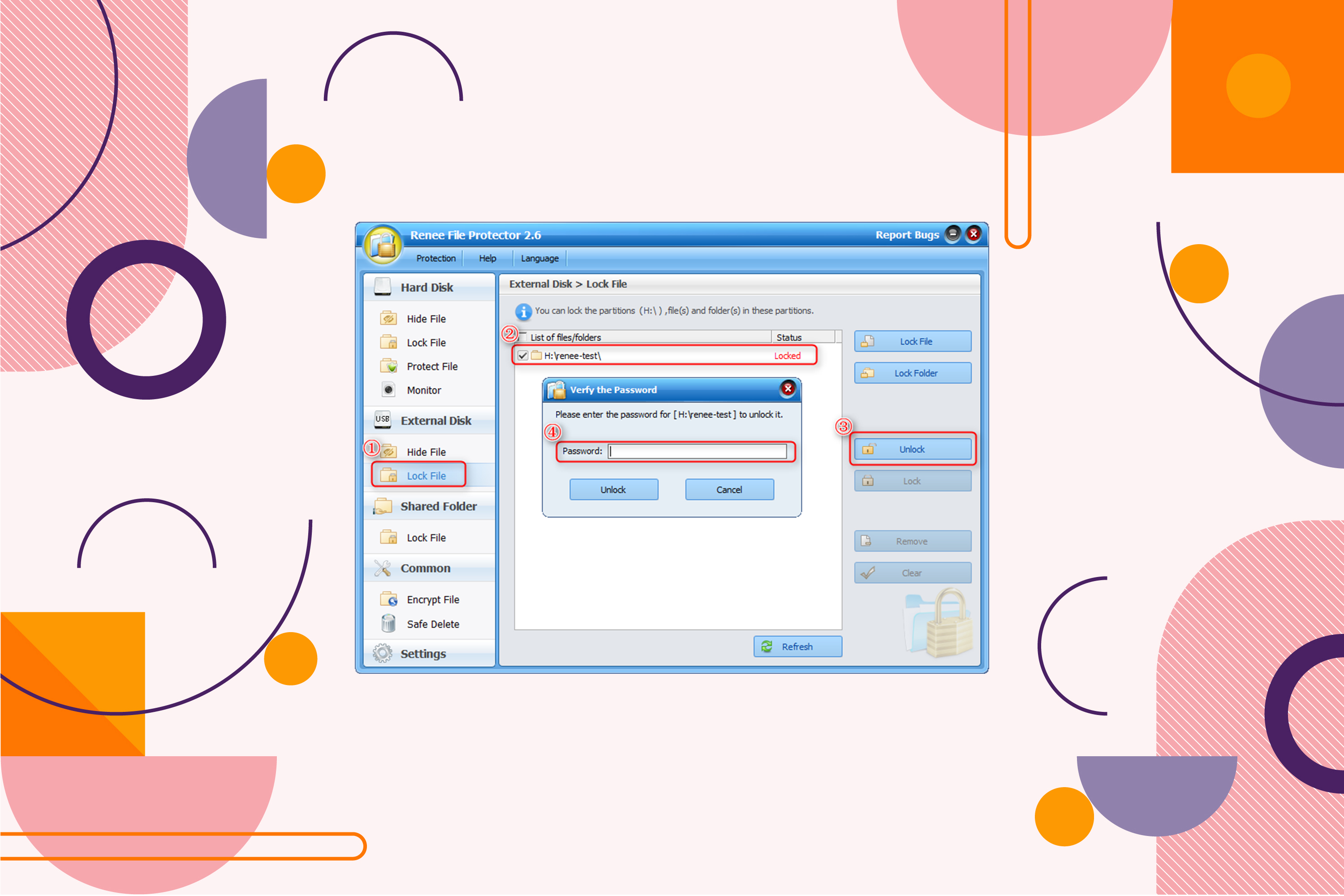Viewport: 1344px width, 896px height.
Task: Click the Settings gear icon
Action: pyautogui.click(x=382, y=653)
